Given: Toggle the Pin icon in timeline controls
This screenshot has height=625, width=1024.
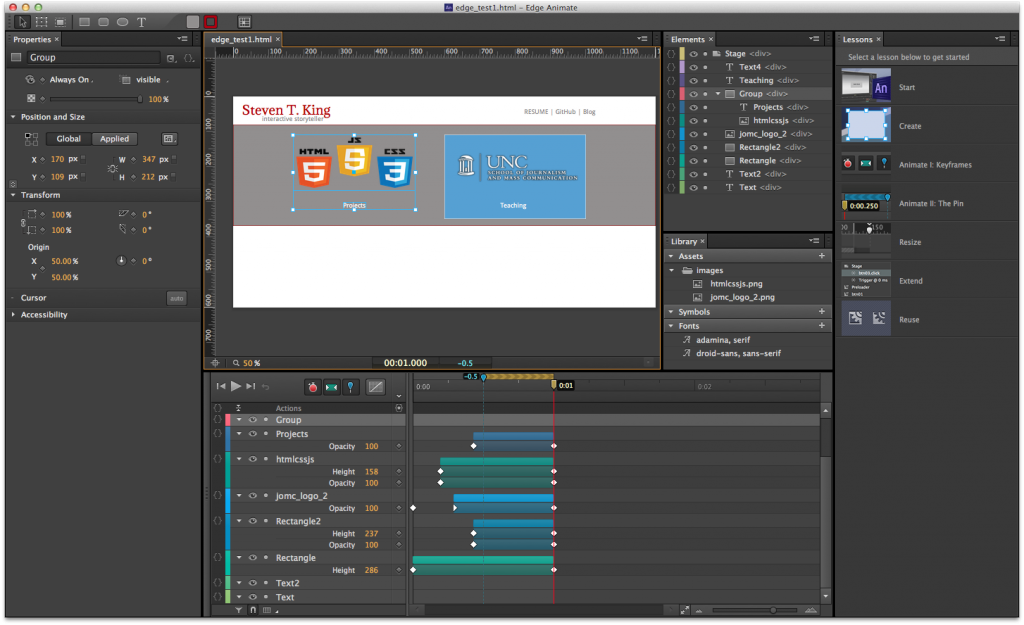Looking at the screenshot, I should pyautogui.click(x=351, y=387).
